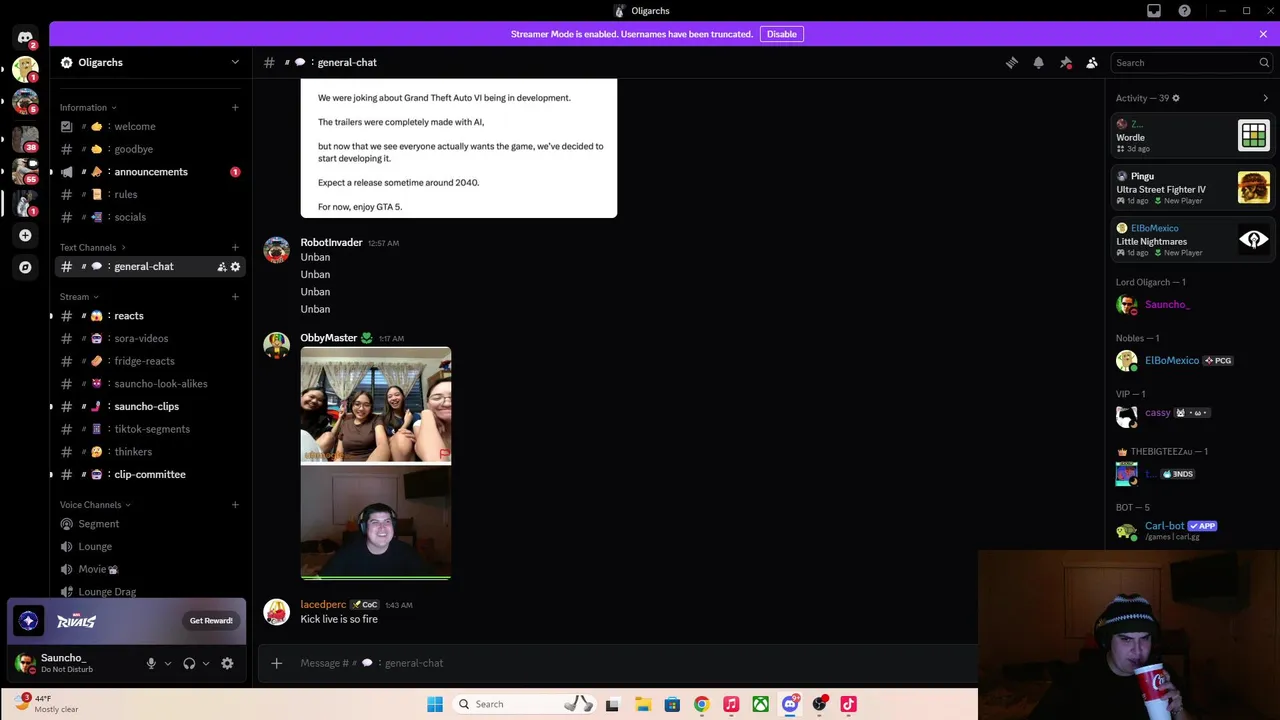Image resolution: width=1280 pixels, height=720 pixels.
Task: Open the reacts channel
Action: click(150, 316)
